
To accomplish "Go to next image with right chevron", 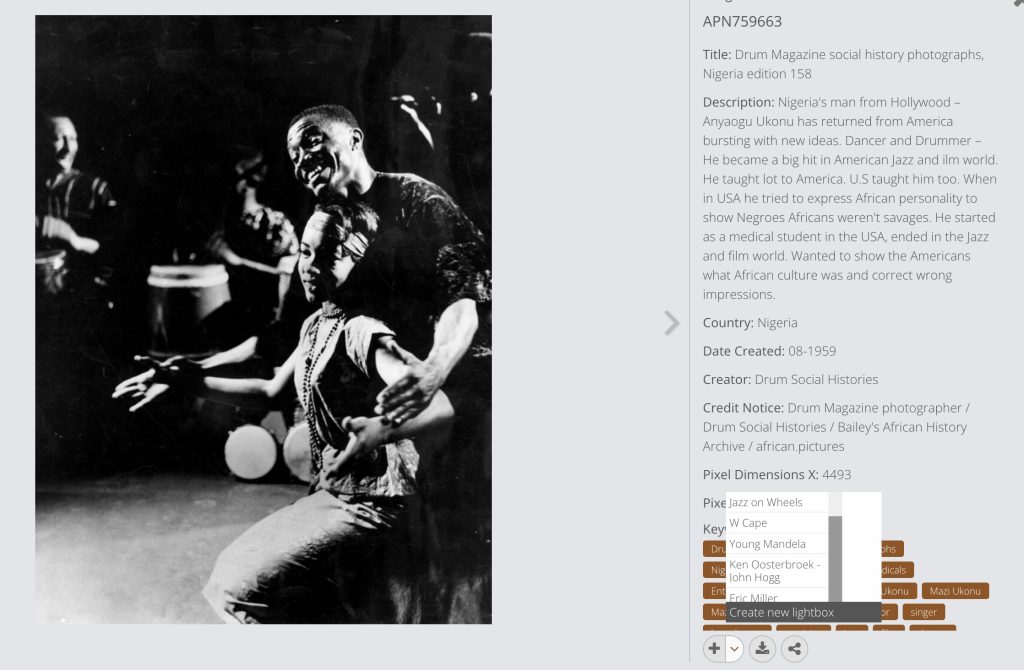I will [671, 323].
